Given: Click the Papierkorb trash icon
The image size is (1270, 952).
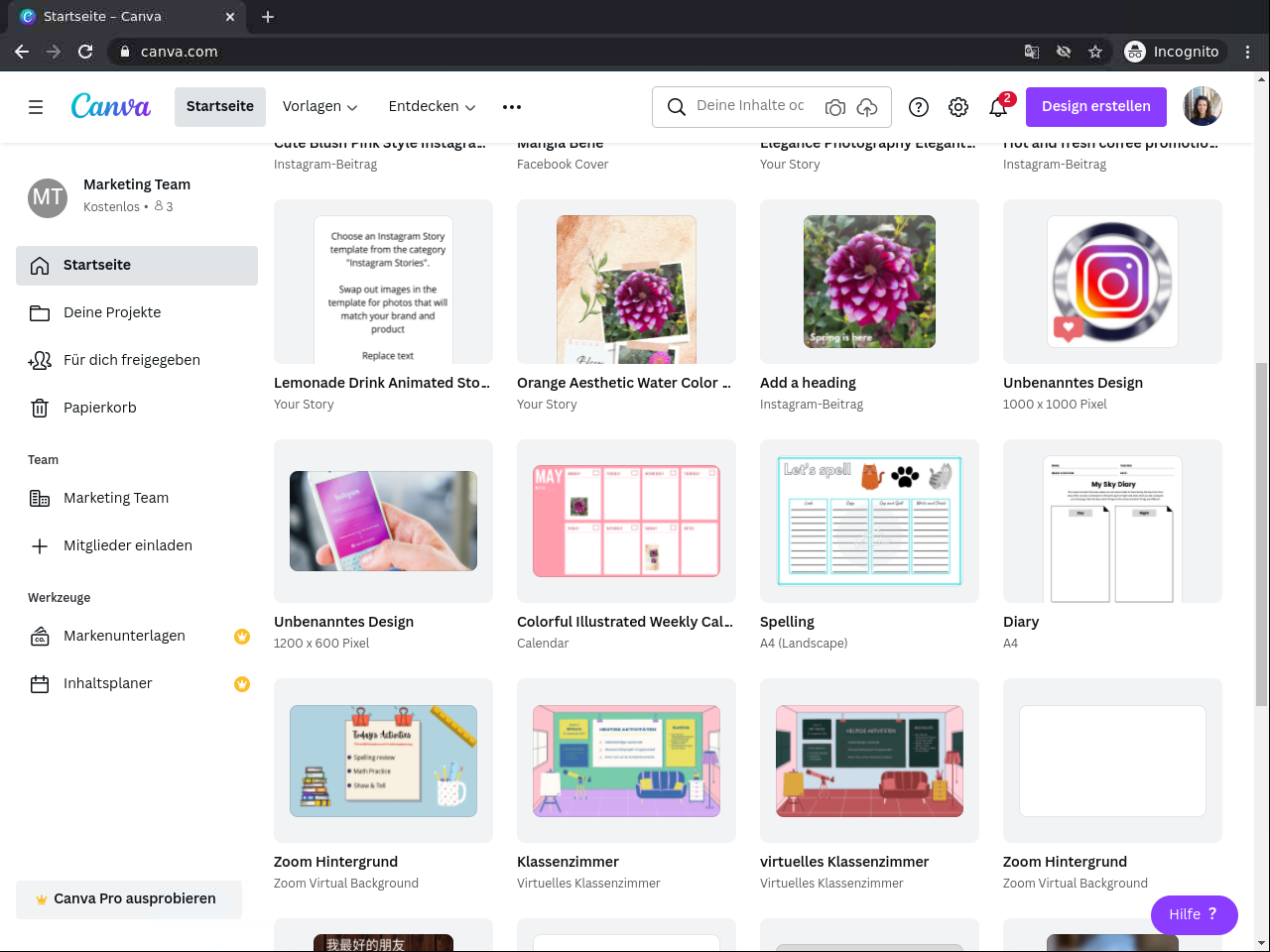Looking at the screenshot, I should point(40,408).
